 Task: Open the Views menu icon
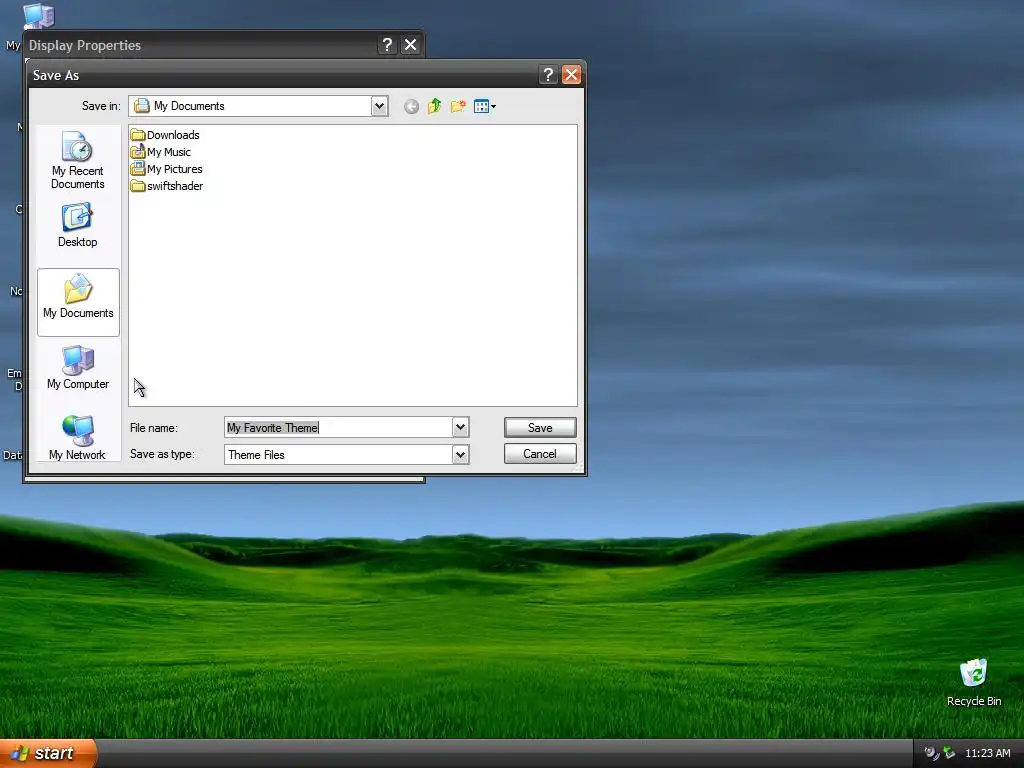pos(485,106)
